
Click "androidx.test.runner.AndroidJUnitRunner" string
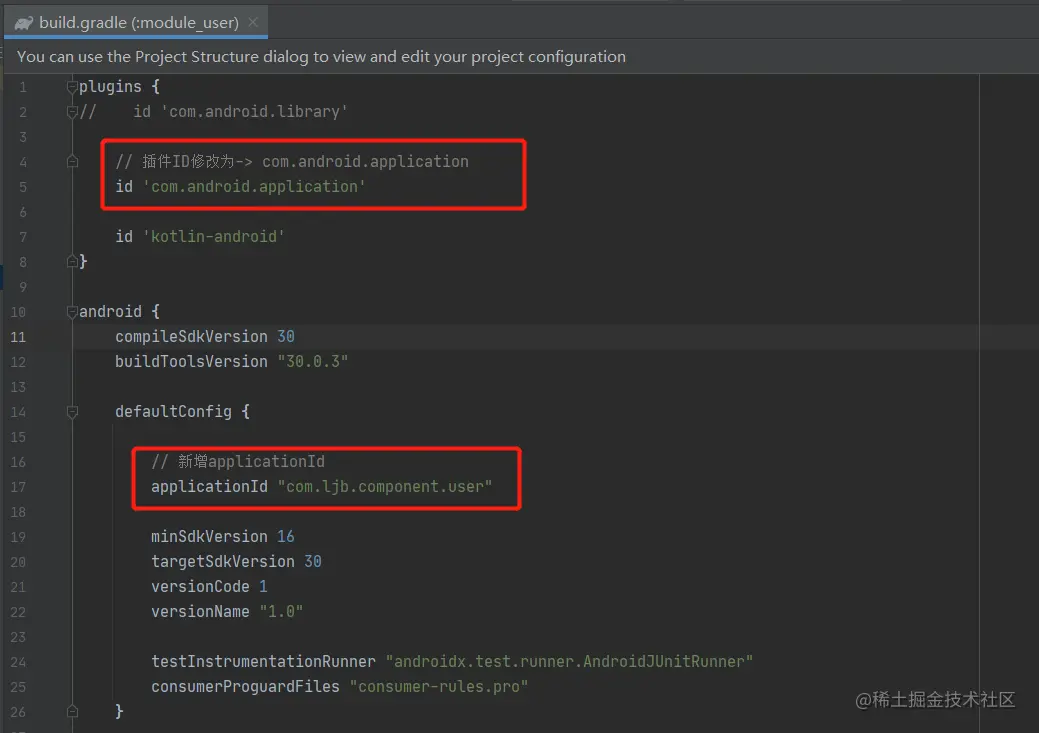tap(569, 661)
